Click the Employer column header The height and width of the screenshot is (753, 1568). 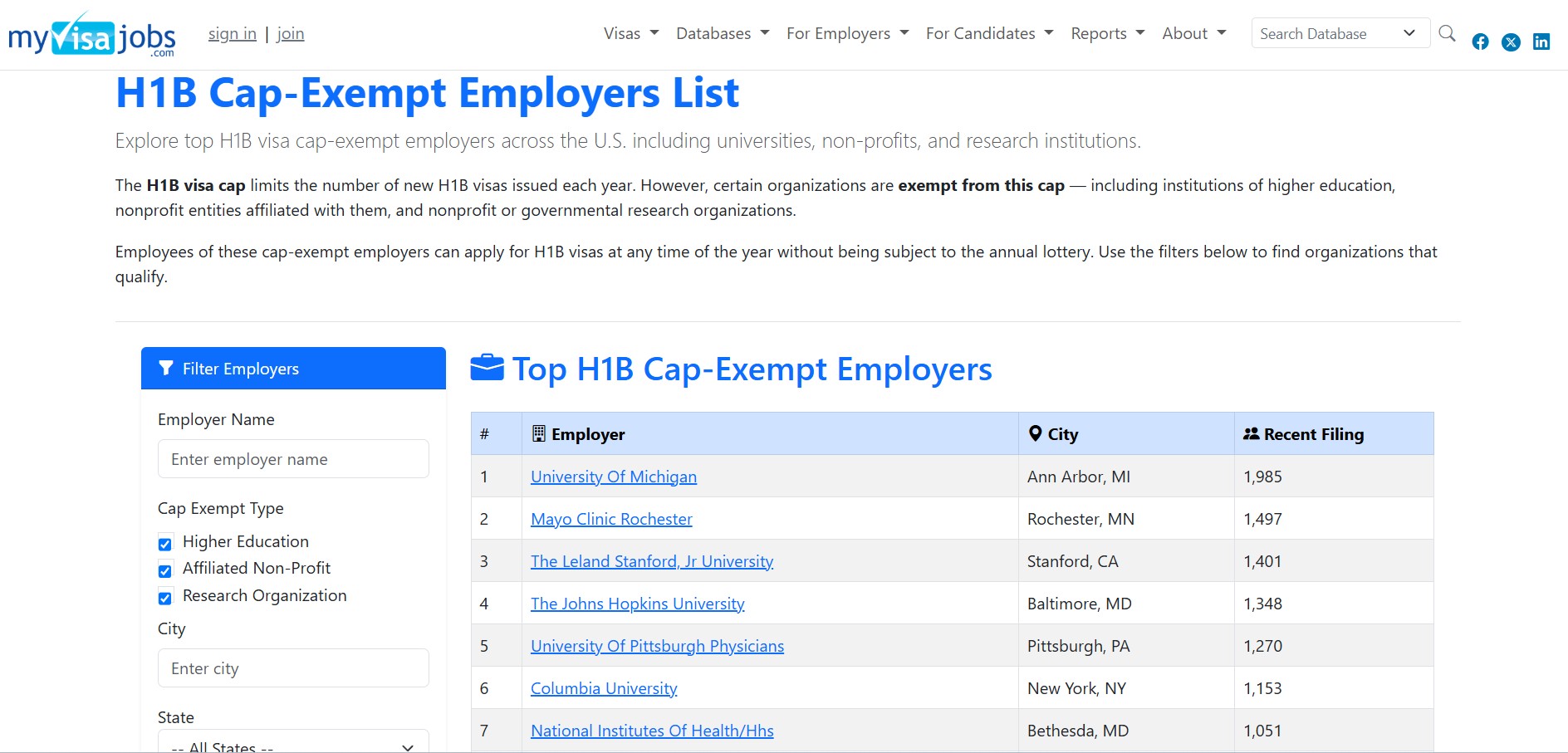[x=770, y=434]
